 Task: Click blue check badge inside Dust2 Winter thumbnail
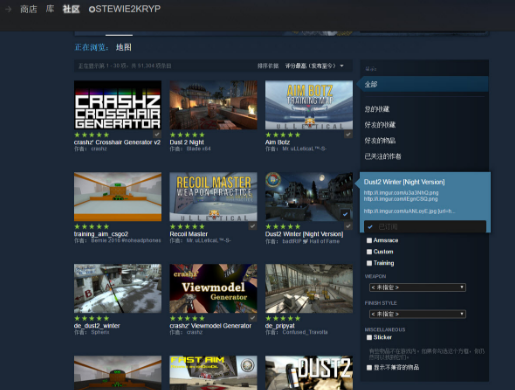345,214
